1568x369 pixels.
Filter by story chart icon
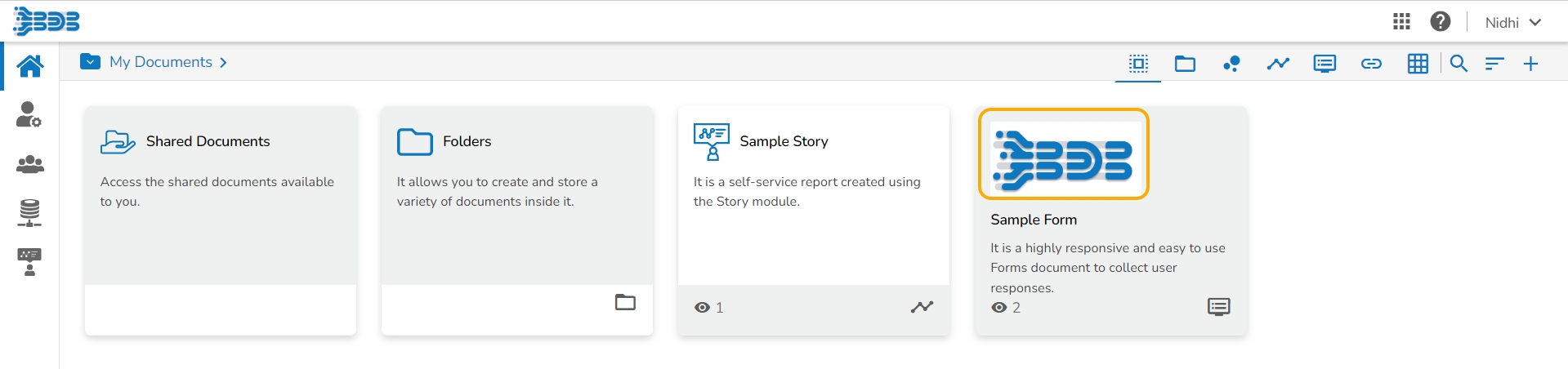[x=1278, y=64]
